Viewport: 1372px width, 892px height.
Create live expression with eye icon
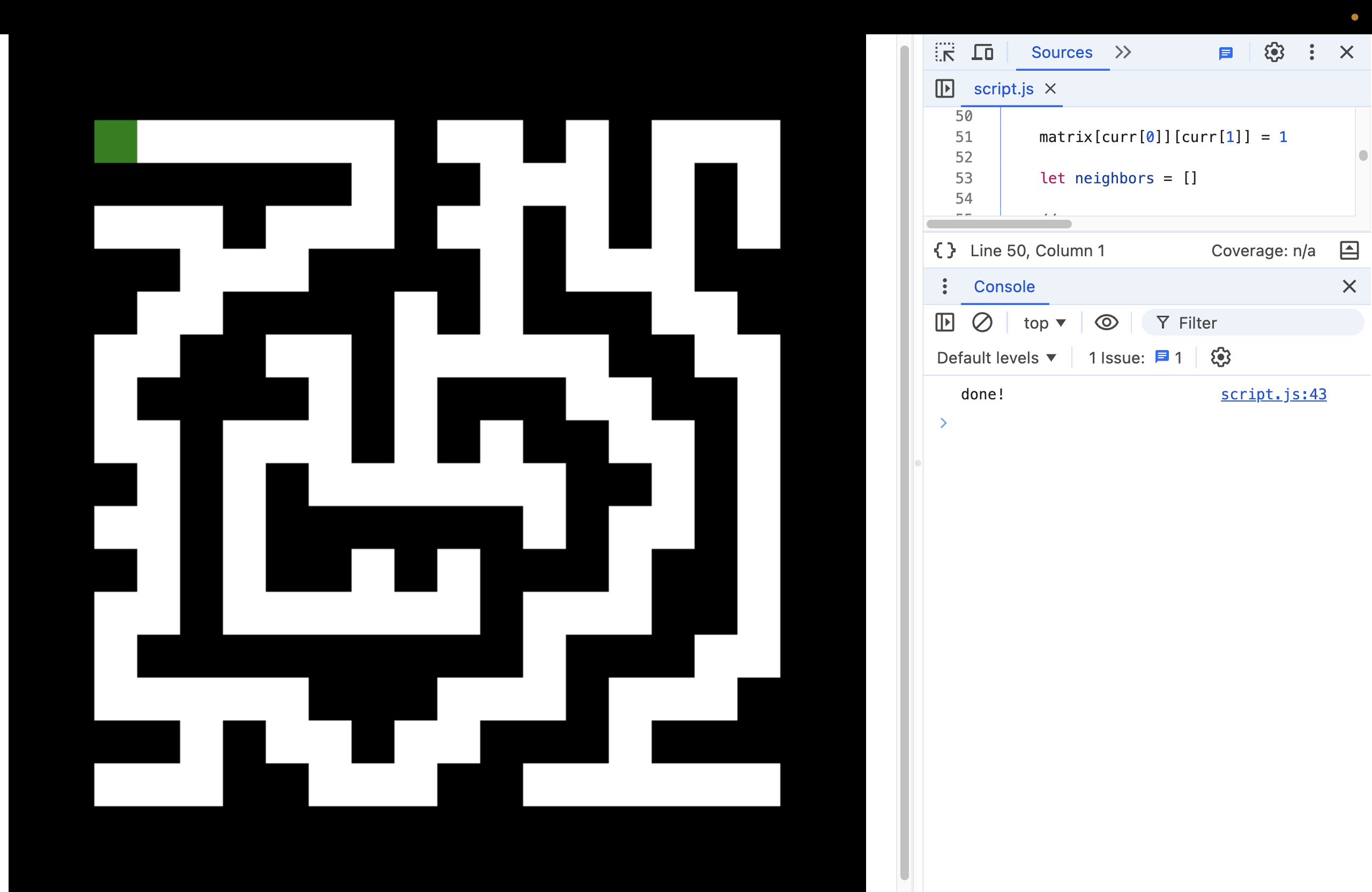1106,322
